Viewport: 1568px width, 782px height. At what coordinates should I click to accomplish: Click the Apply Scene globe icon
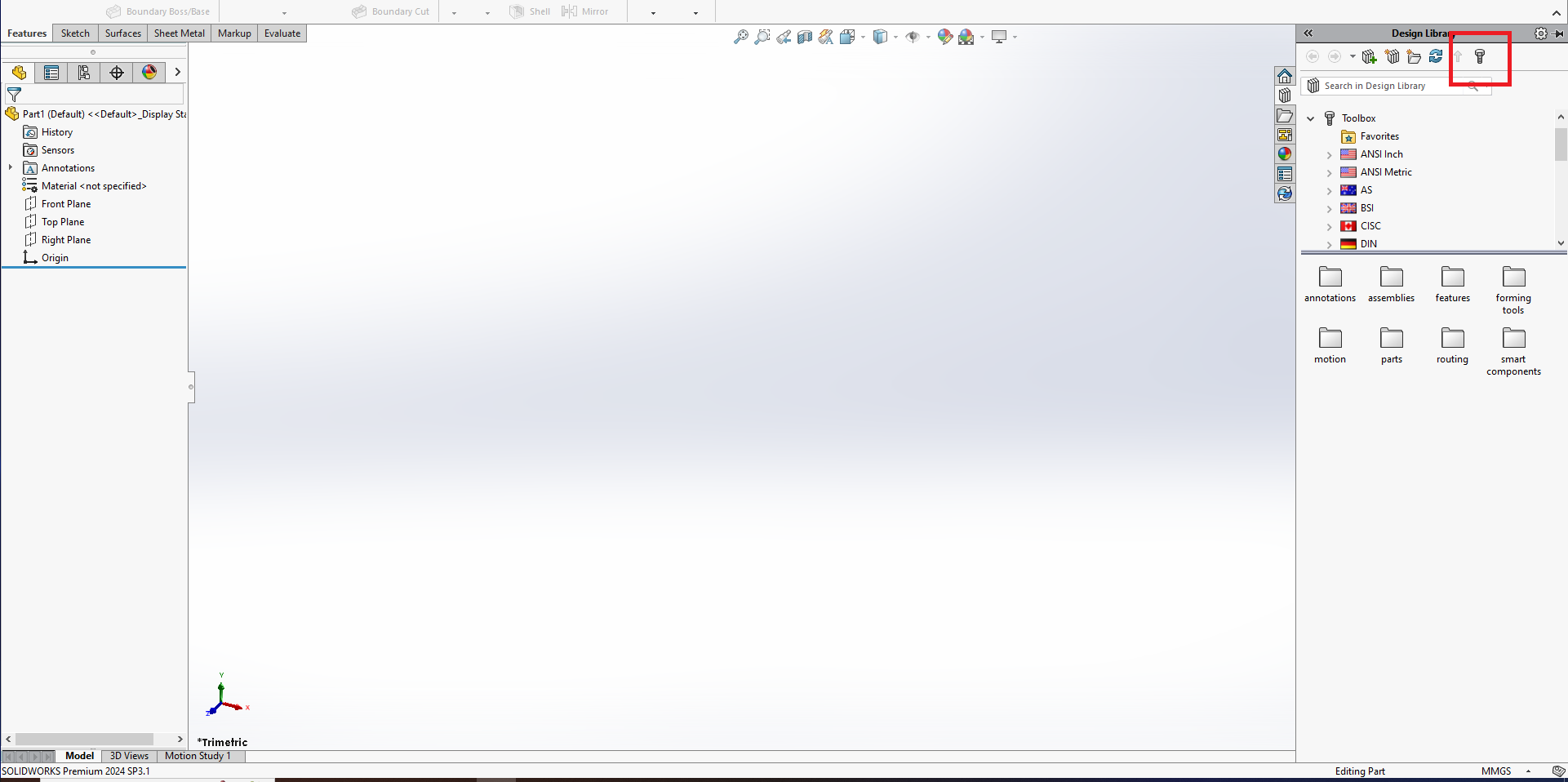point(968,37)
